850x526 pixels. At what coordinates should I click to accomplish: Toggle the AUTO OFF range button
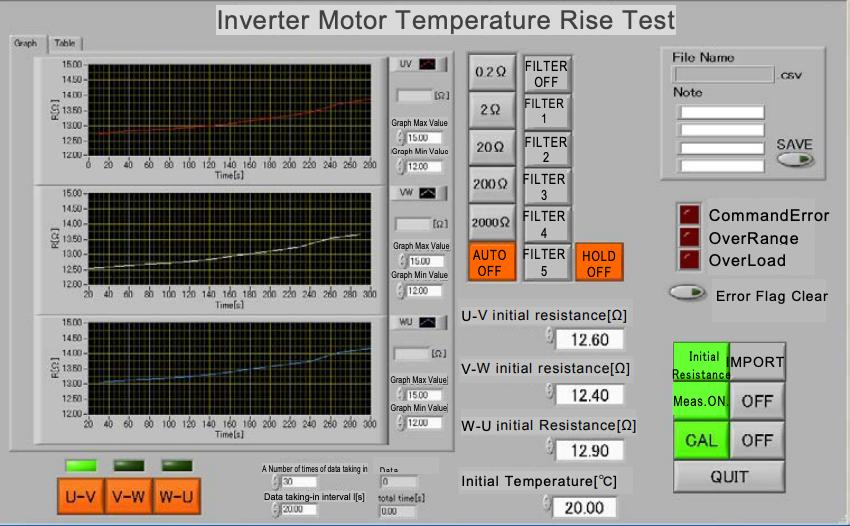pyautogui.click(x=492, y=262)
